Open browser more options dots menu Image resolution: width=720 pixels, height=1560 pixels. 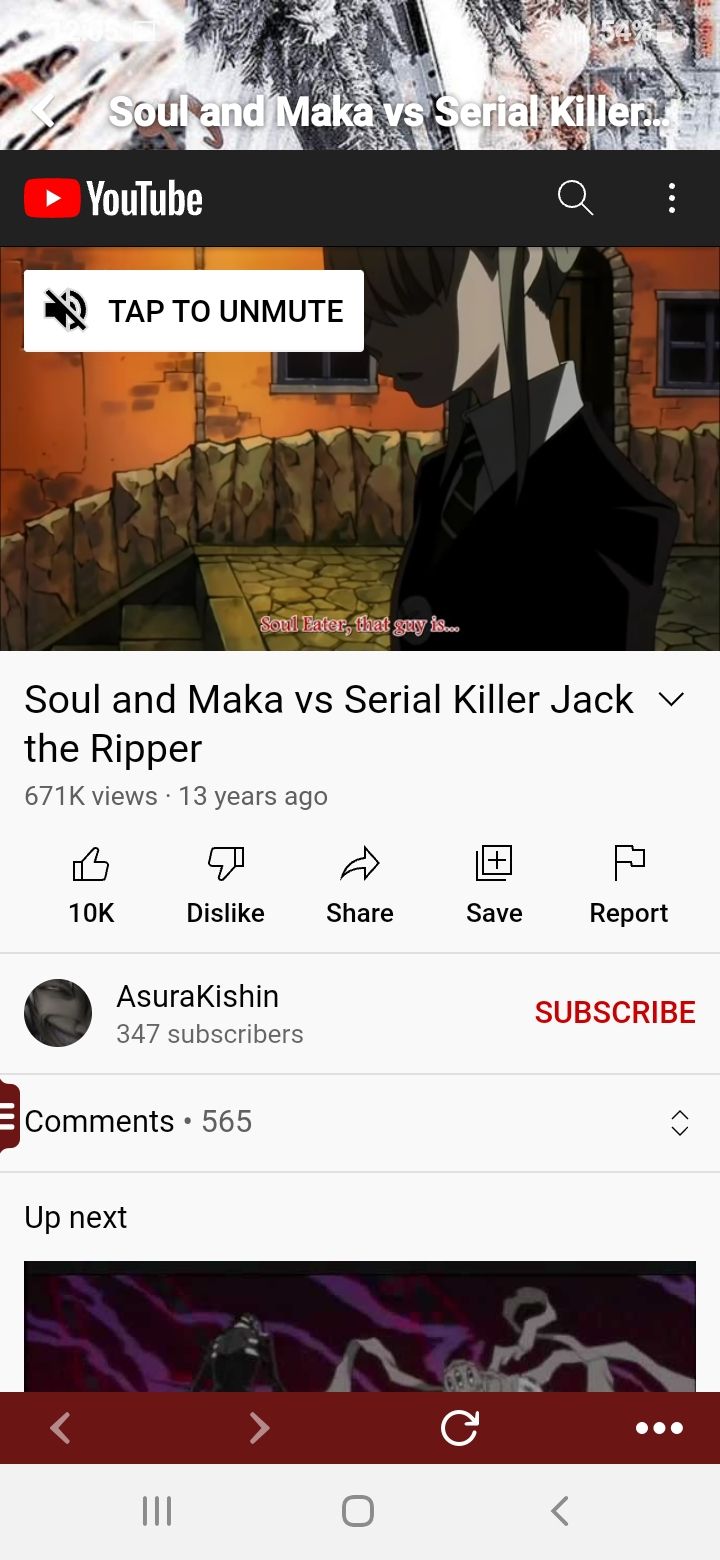coord(660,1428)
